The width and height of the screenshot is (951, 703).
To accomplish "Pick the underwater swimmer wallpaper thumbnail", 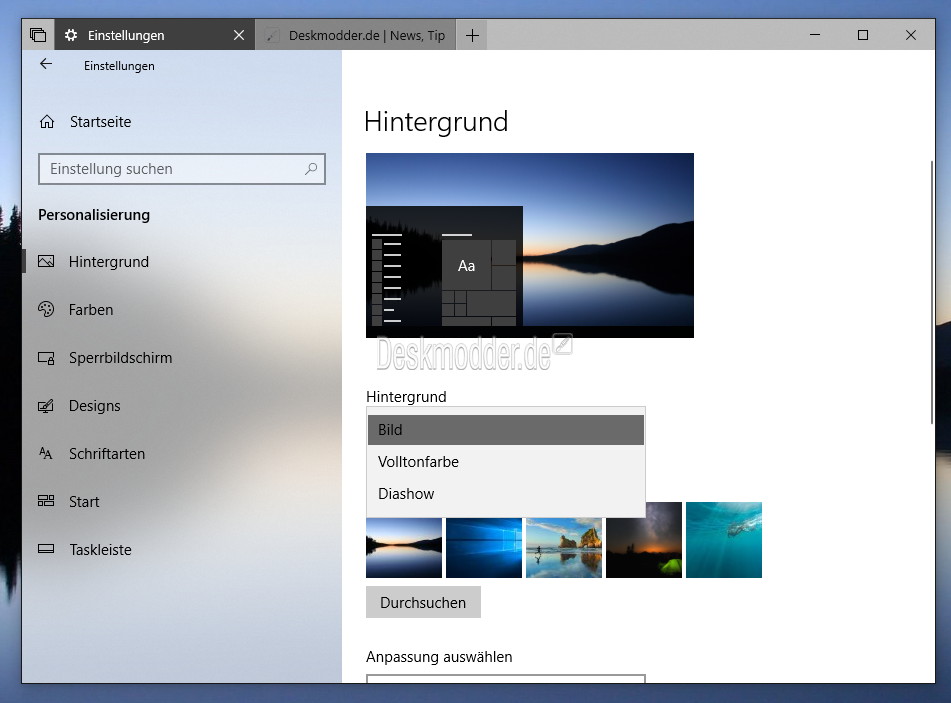I will (x=724, y=540).
